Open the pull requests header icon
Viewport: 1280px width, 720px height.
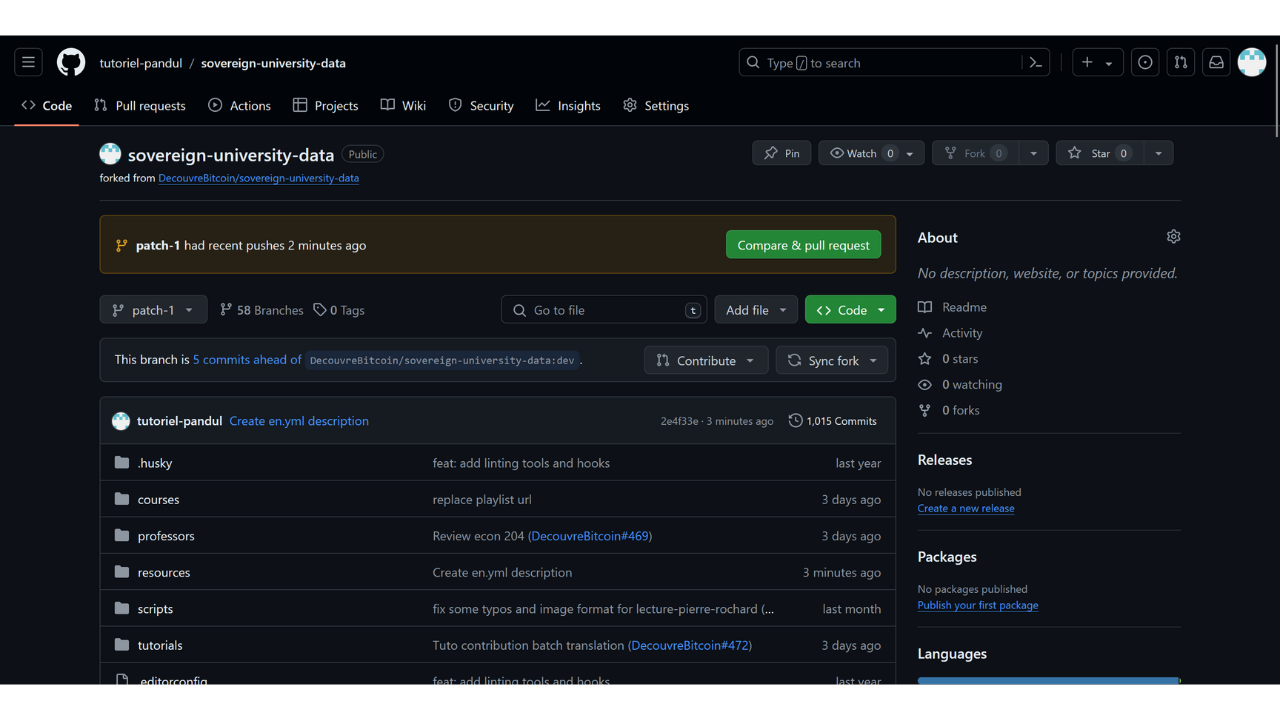(x=1181, y=63)
